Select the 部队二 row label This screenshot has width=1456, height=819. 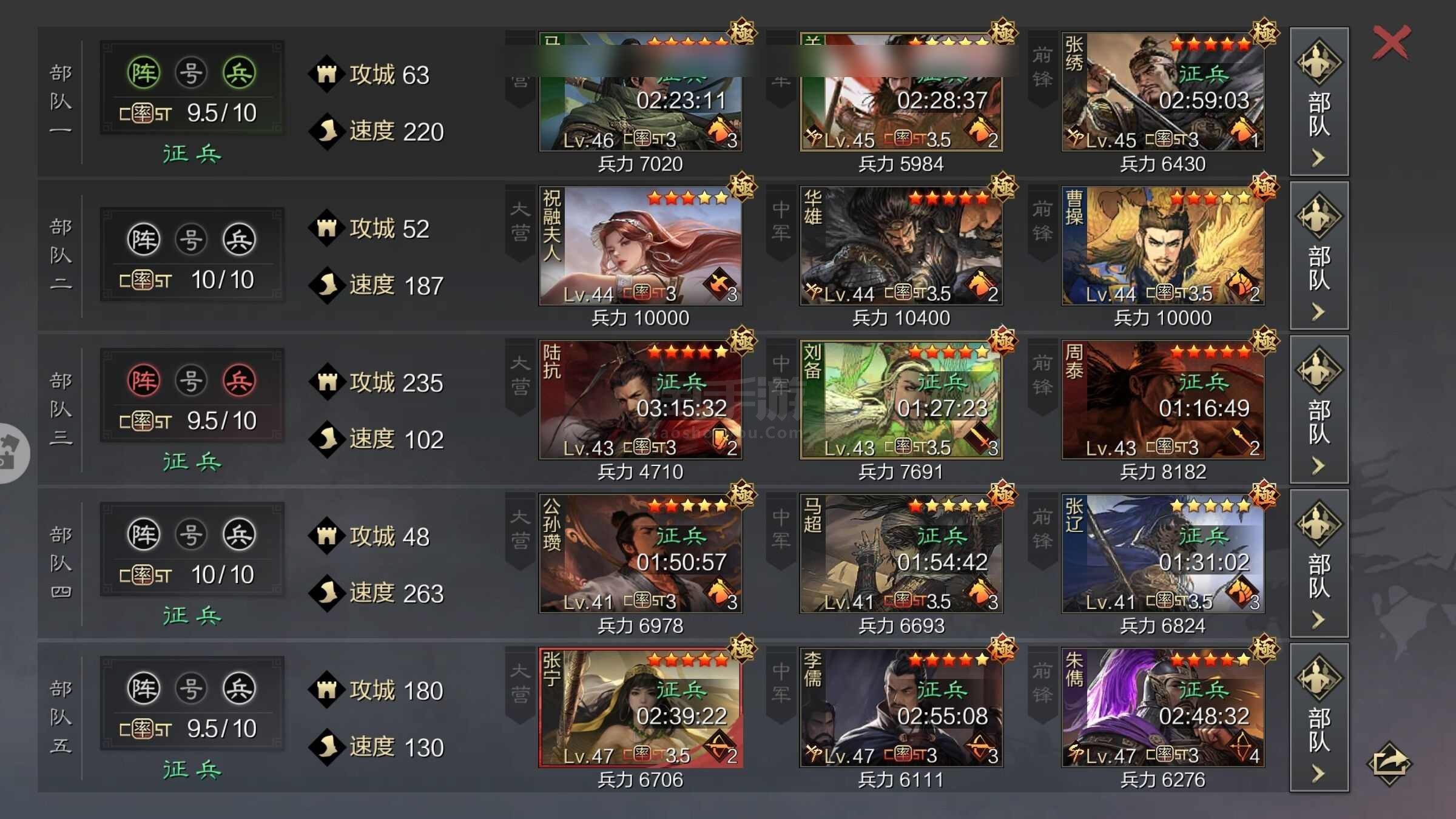pos(61,256)
